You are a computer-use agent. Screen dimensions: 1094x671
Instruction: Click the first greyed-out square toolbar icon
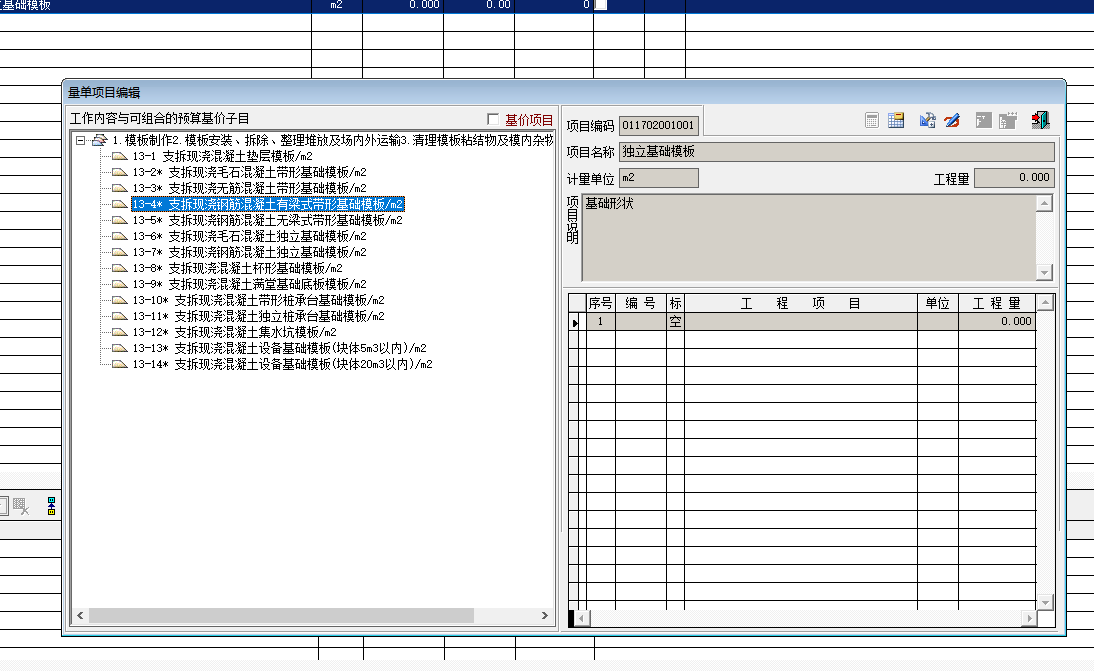tap(983, 120)
